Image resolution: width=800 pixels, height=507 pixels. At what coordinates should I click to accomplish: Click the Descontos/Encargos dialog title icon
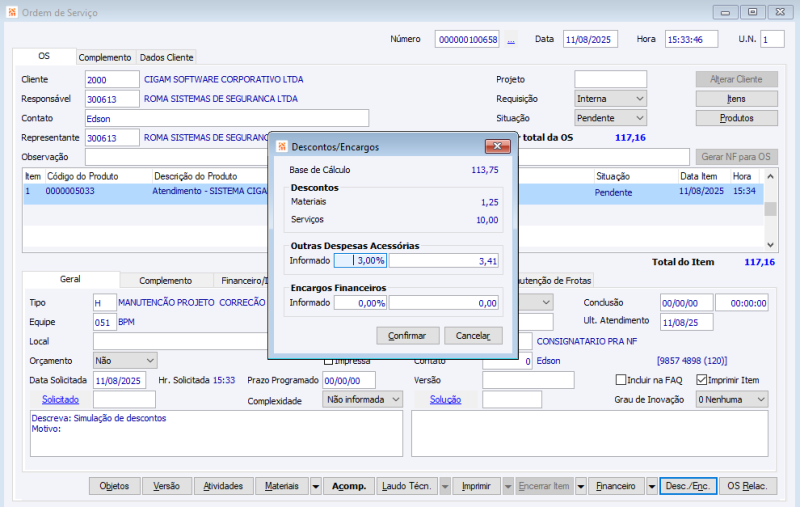point(281,146)
